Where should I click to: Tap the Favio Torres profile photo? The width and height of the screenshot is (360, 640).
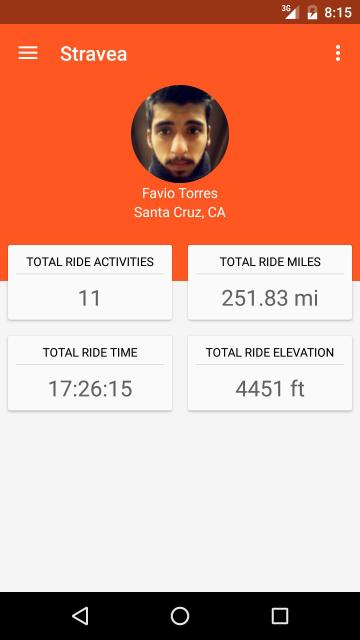click(x=180, y=133)
